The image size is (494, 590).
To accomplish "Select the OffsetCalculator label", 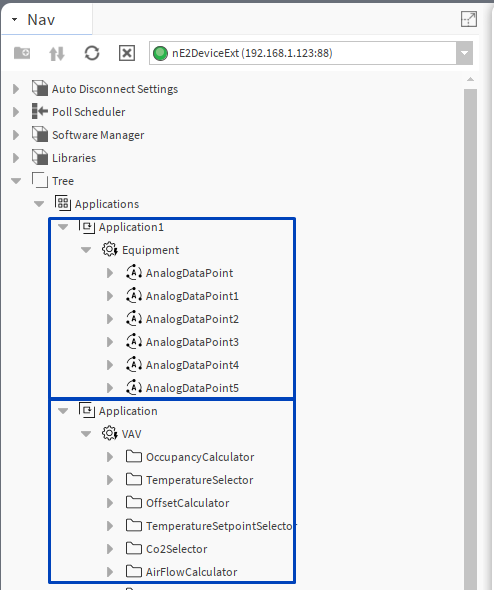I will click(187, 503).
